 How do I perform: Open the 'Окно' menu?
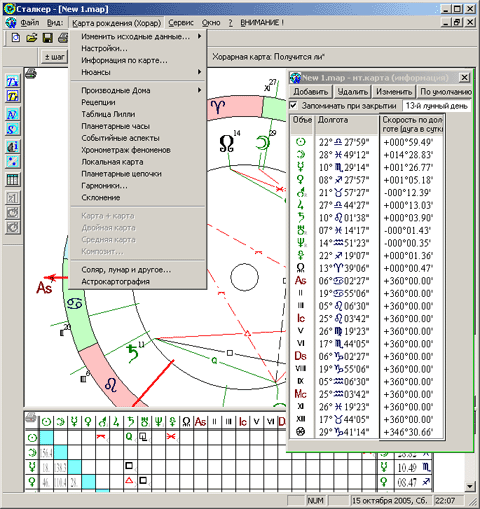(211, 23)
